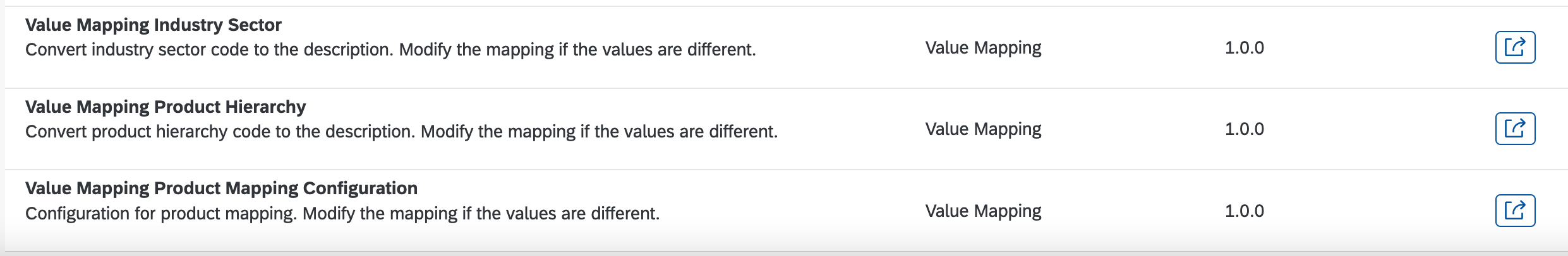Click the industry sector code description text
This screenshot has width=1568, height=256.
(390, 50)
